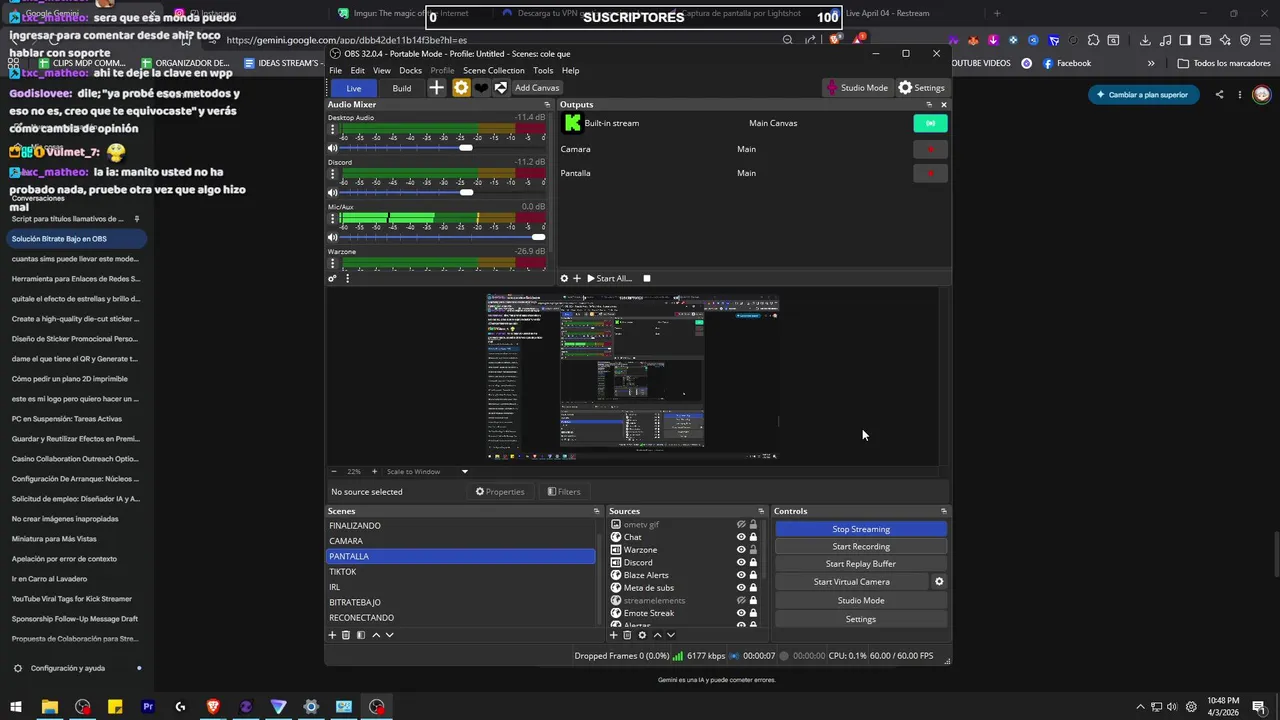Click Start Virtual Camera button

click(851, 582)
